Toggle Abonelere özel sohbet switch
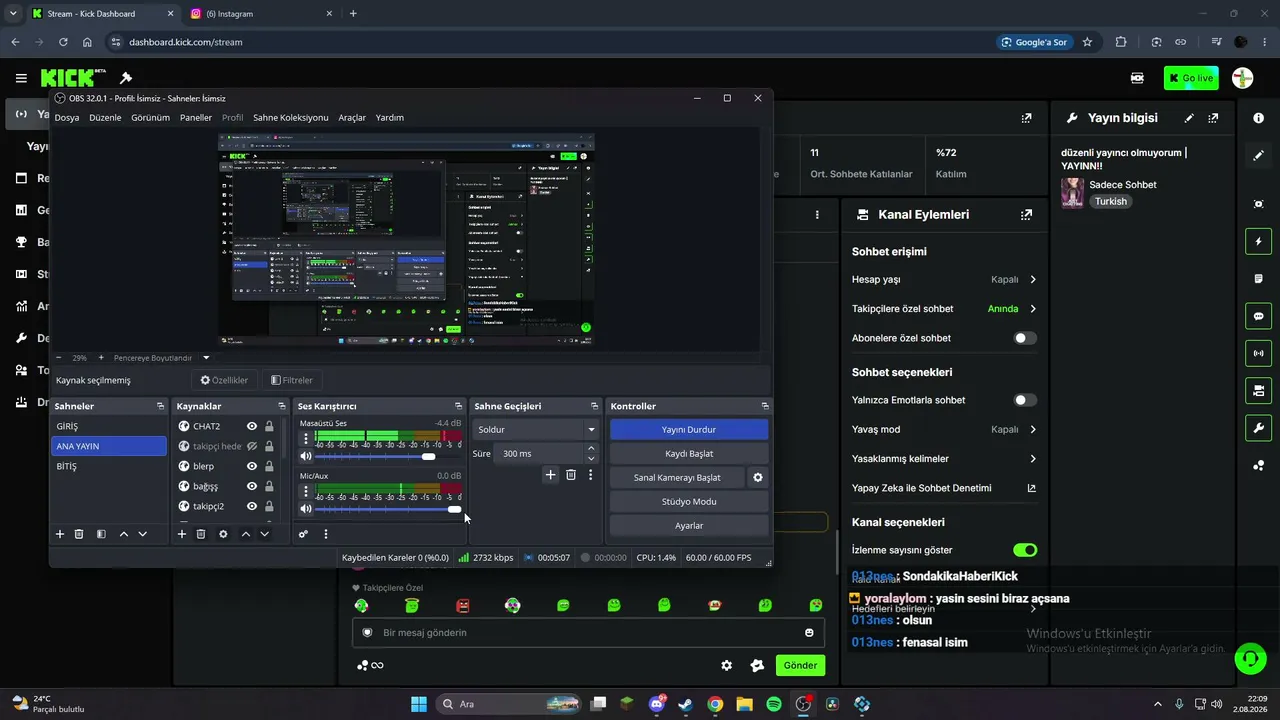The image size is (1280, 720). [x=1025, y=338]
